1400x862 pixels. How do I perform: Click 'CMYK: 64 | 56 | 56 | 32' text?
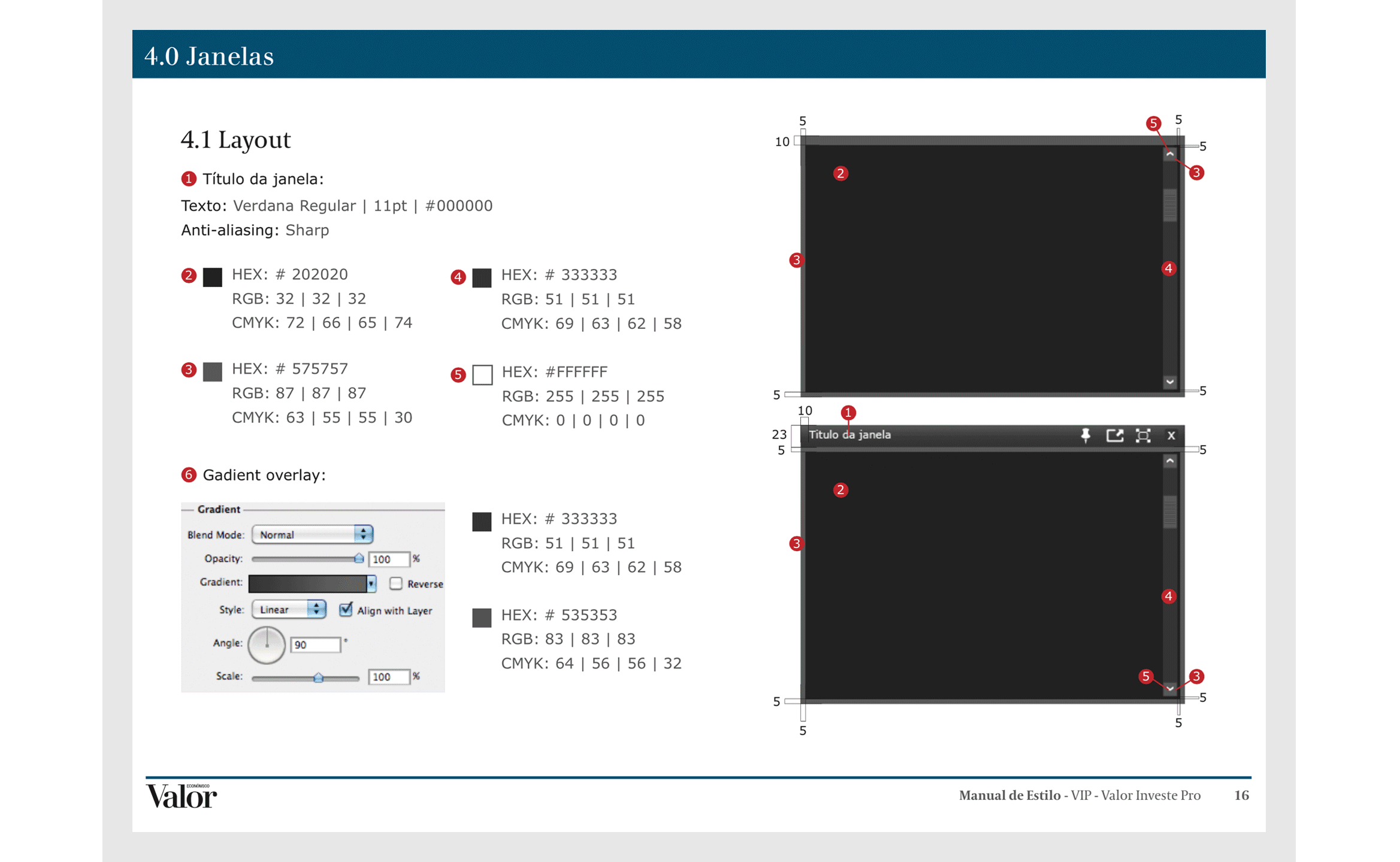click(591, 664)
